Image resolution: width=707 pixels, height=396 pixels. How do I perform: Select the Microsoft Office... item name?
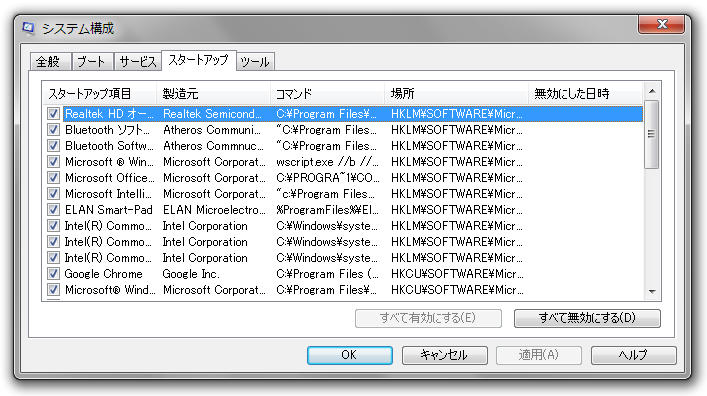[x=110, y=178]
